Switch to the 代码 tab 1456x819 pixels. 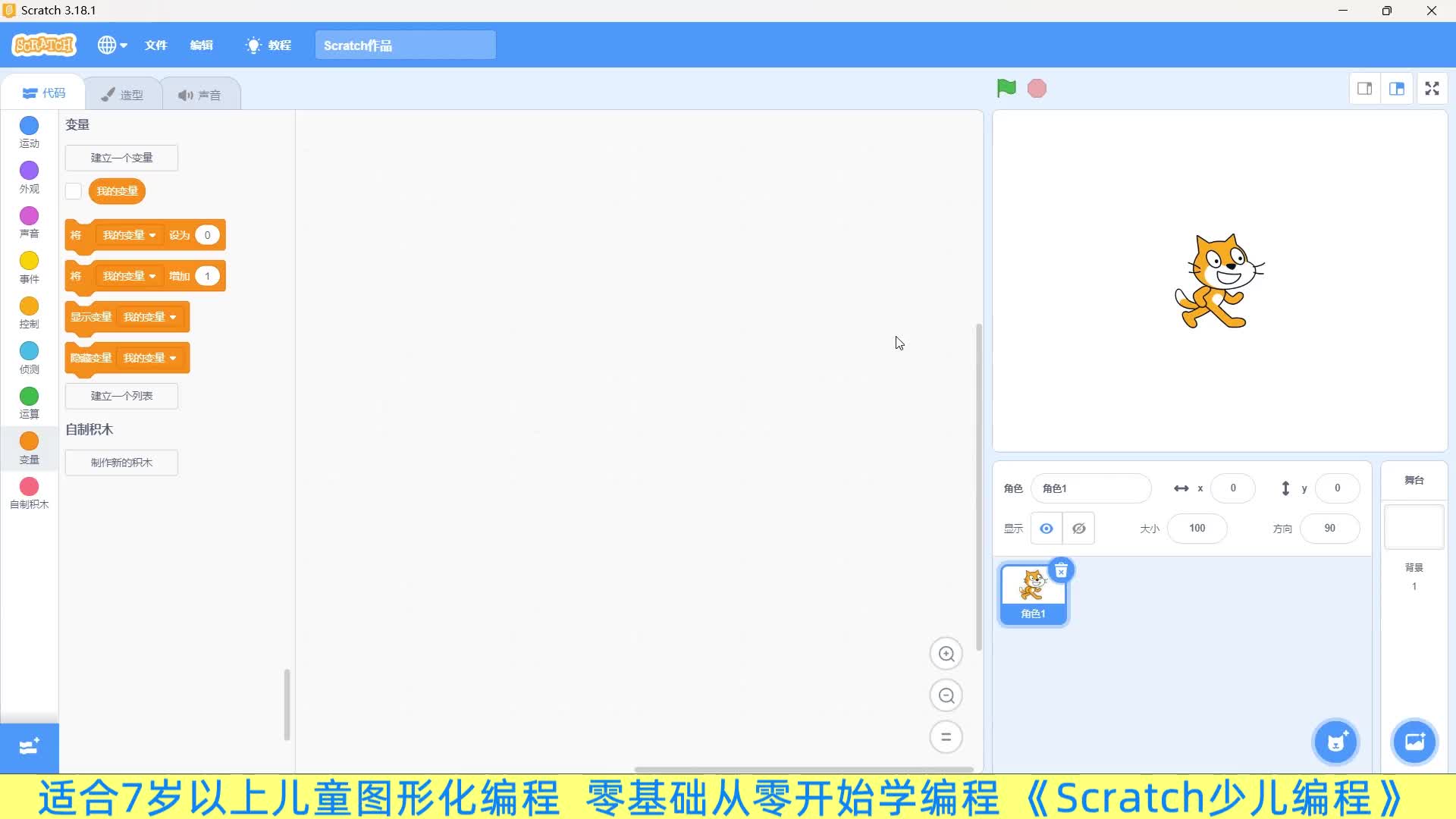(43, 93)
